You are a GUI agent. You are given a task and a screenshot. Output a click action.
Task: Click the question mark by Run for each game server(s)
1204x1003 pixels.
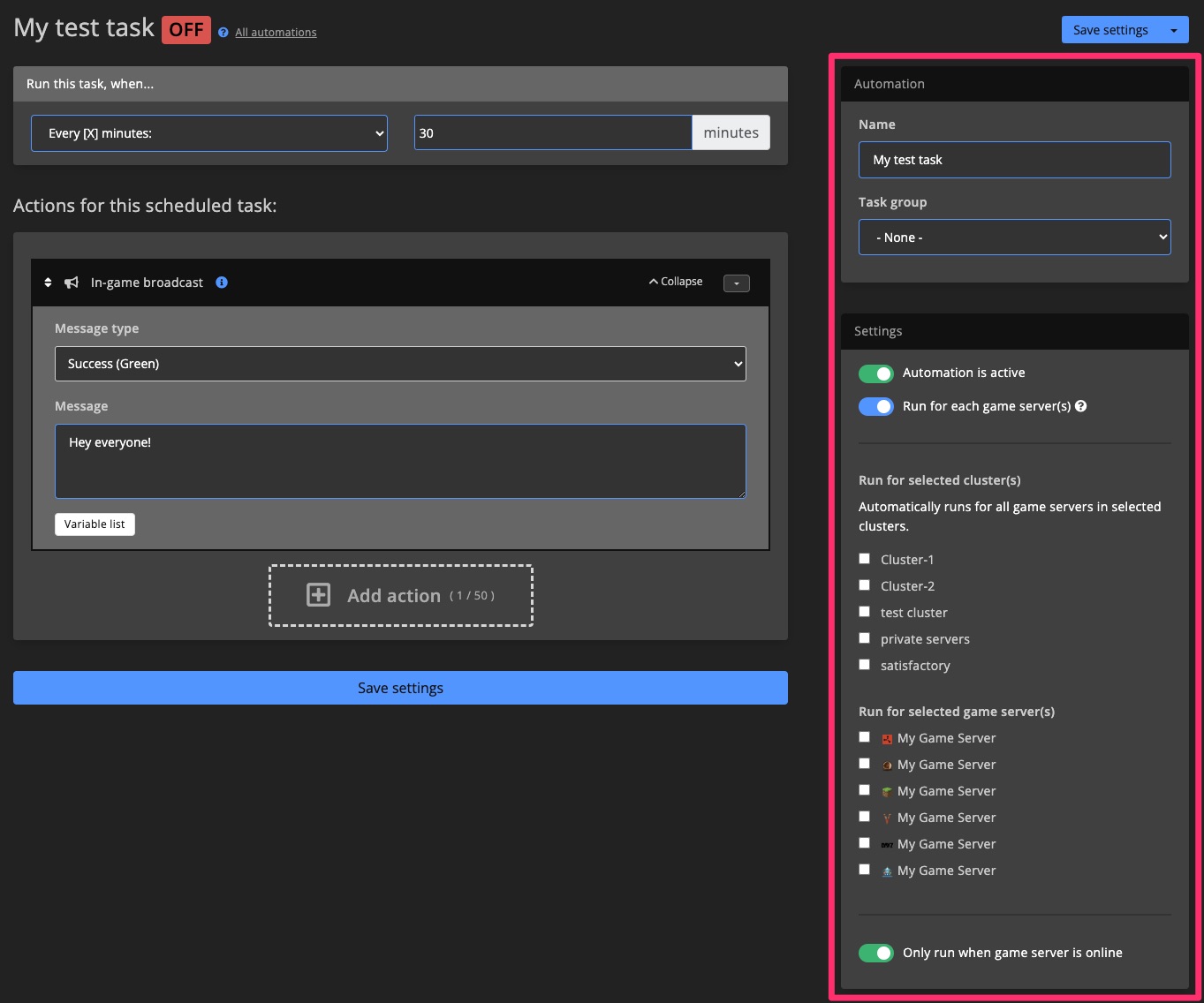1081,405
